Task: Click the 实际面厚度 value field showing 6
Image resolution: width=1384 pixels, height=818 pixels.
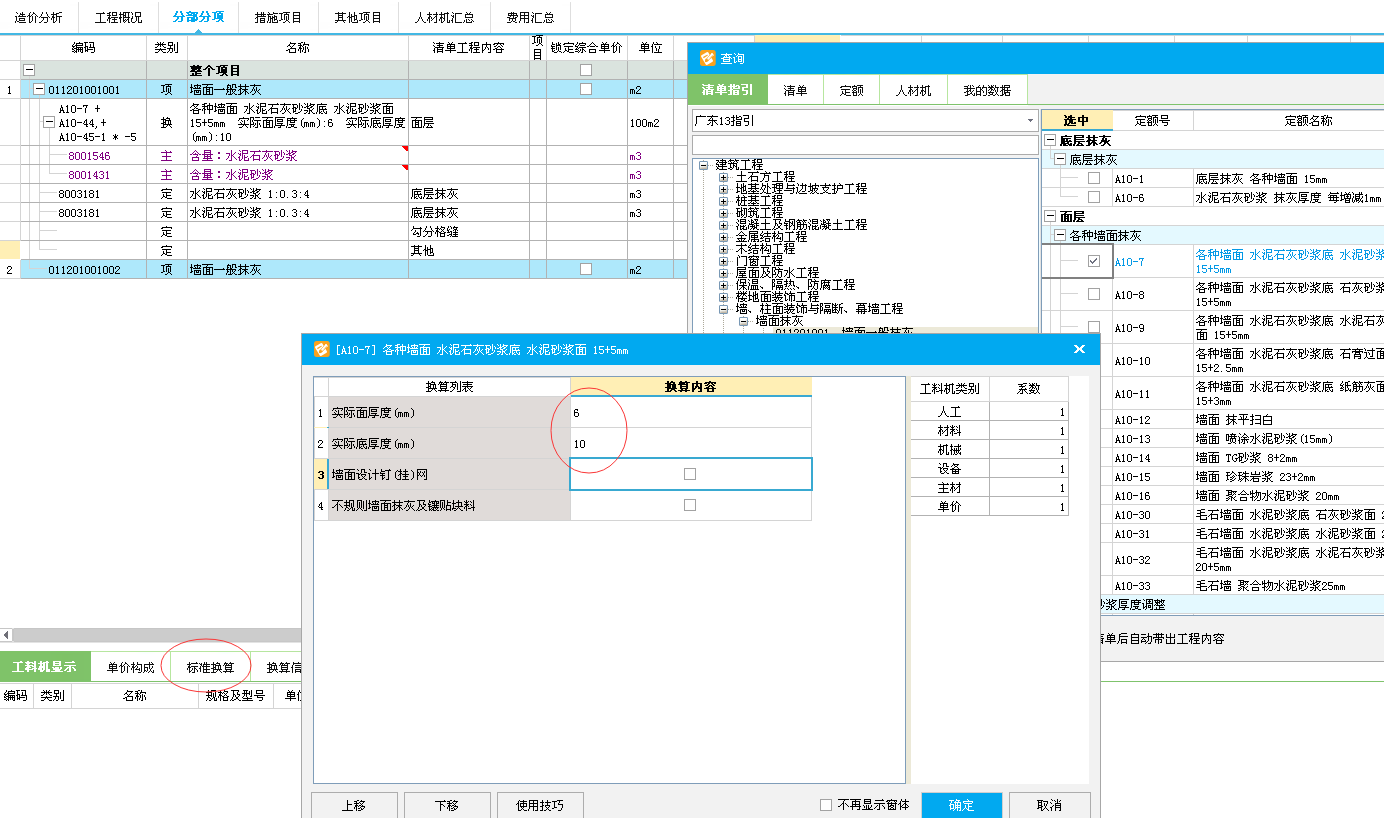Action: [x=691, y=412]
